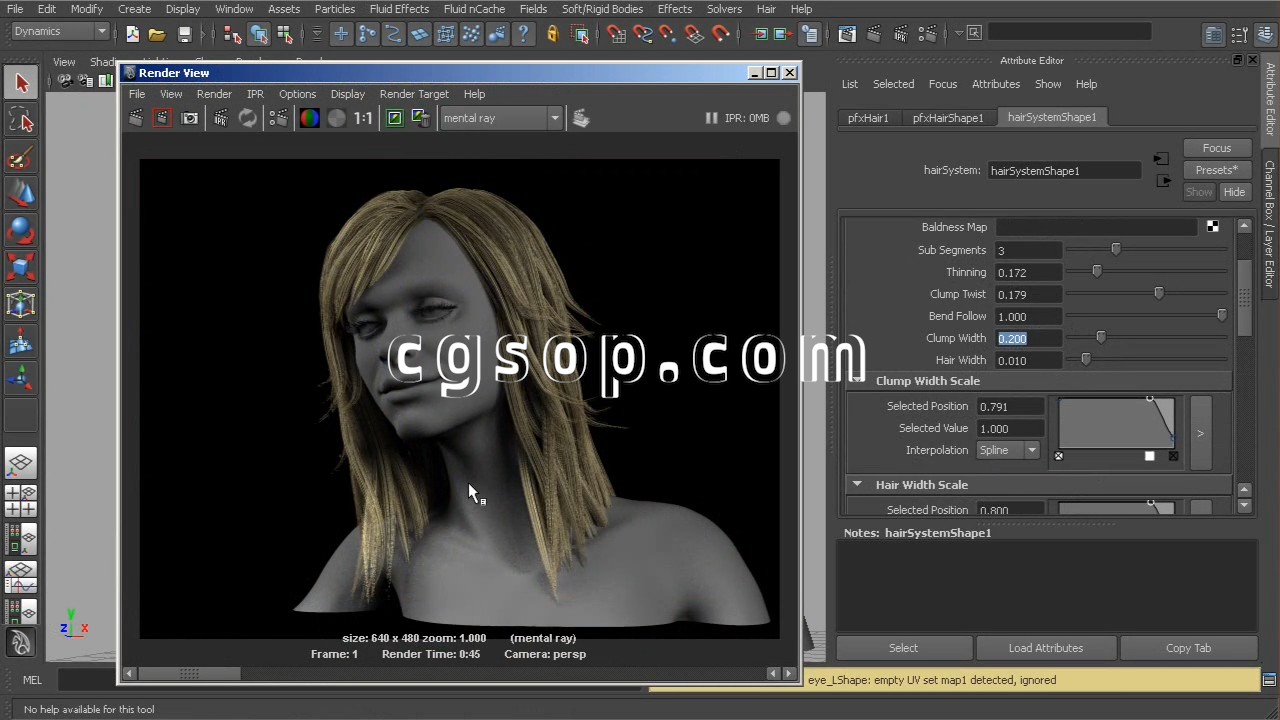
Task: Select the Lasso tool in the toolbox
Action: (21, 122)
